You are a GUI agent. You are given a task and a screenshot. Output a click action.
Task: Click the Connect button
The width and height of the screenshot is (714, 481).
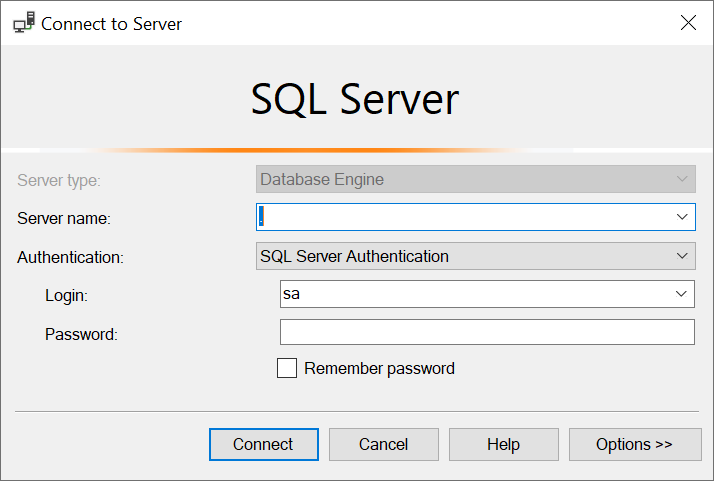264,444
